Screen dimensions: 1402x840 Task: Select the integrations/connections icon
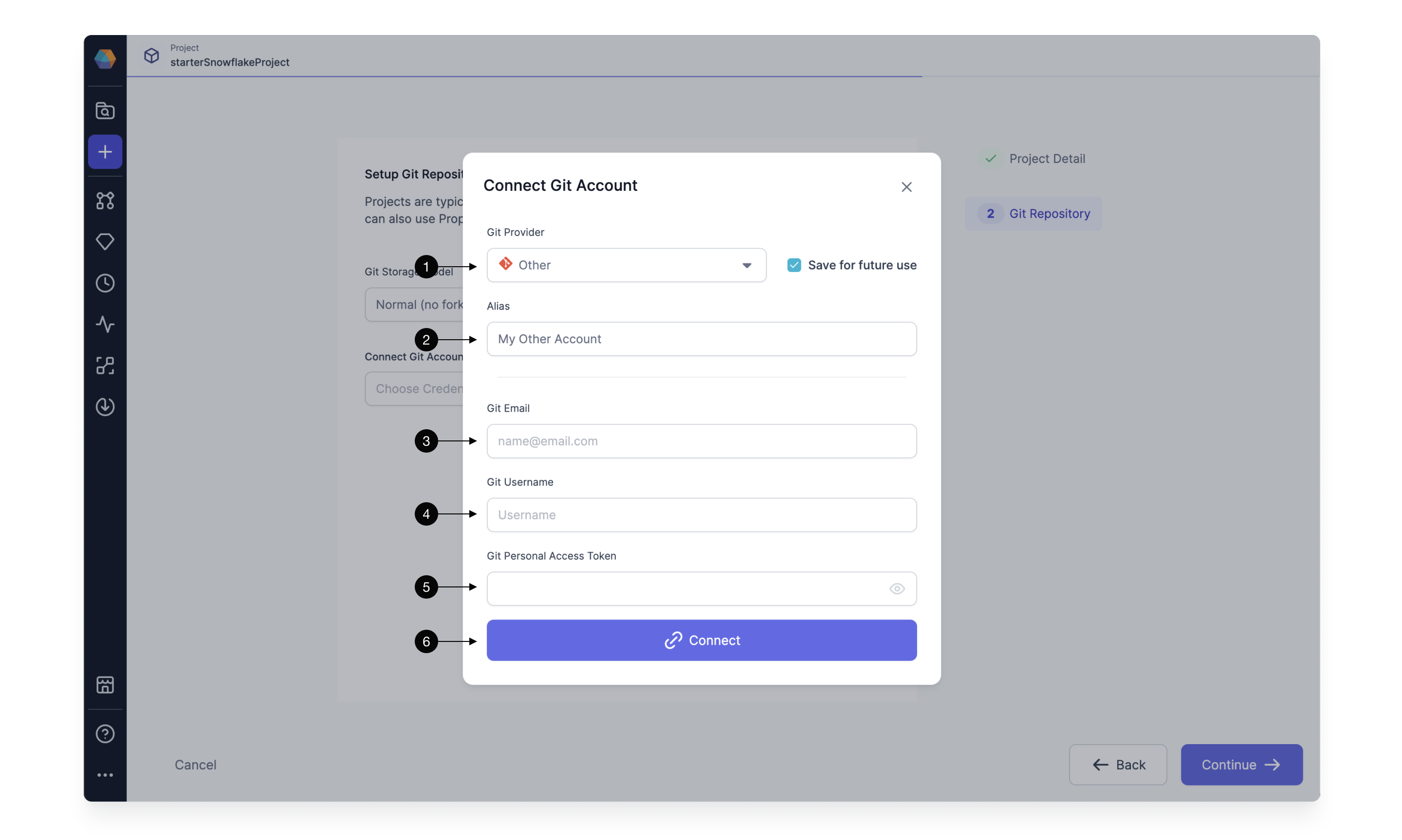coord(105,200)
